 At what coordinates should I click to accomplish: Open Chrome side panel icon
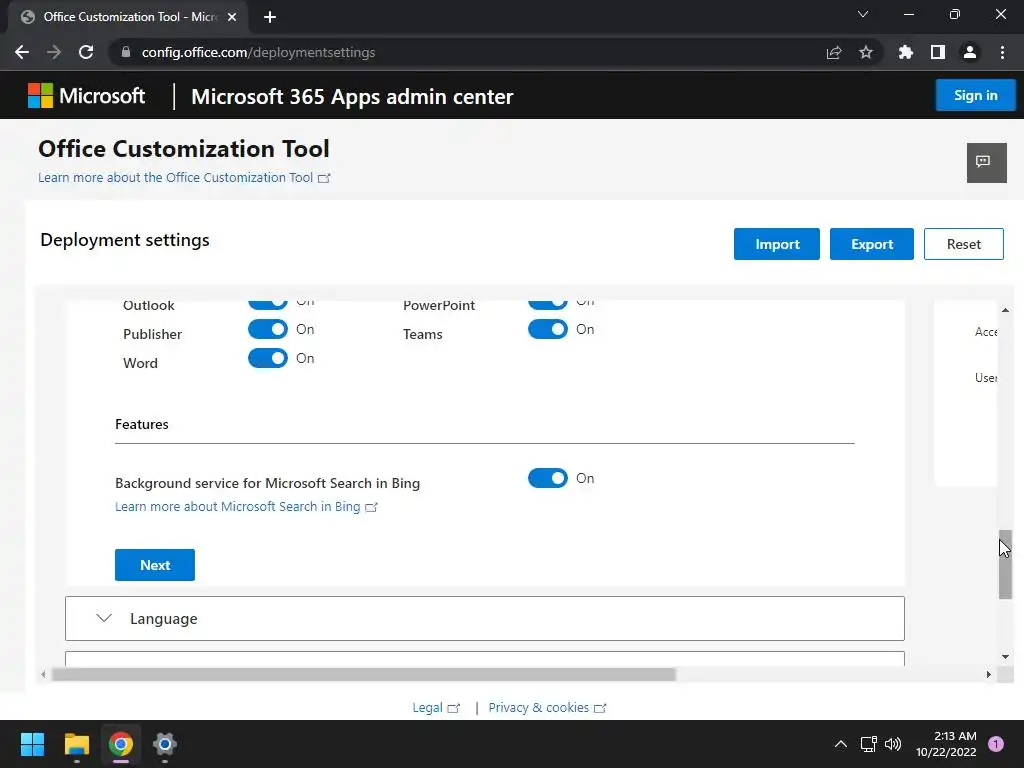coord(938,53)
